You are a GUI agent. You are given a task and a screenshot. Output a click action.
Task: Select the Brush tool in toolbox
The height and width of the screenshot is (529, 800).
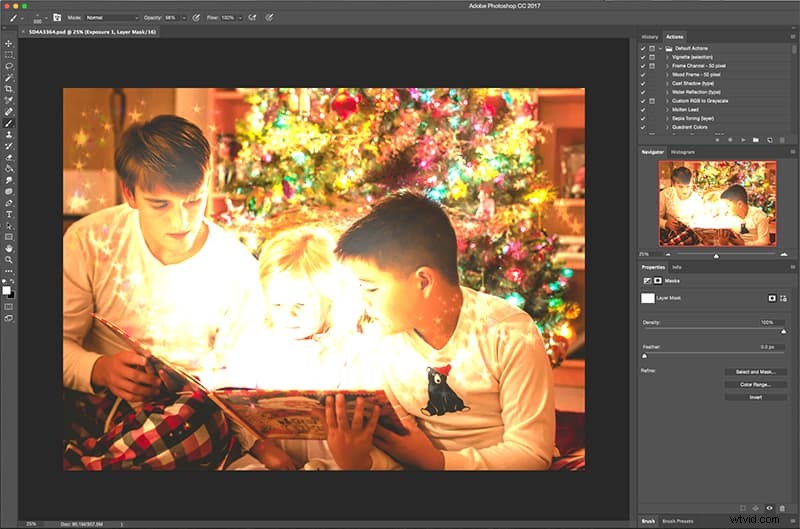[9, 123]
